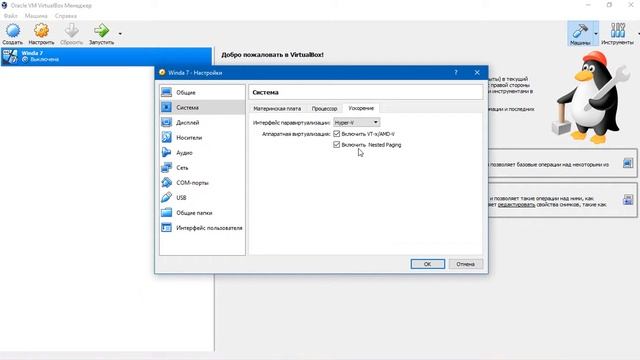
Task: Select Система settings category
Action: (202, 108)
